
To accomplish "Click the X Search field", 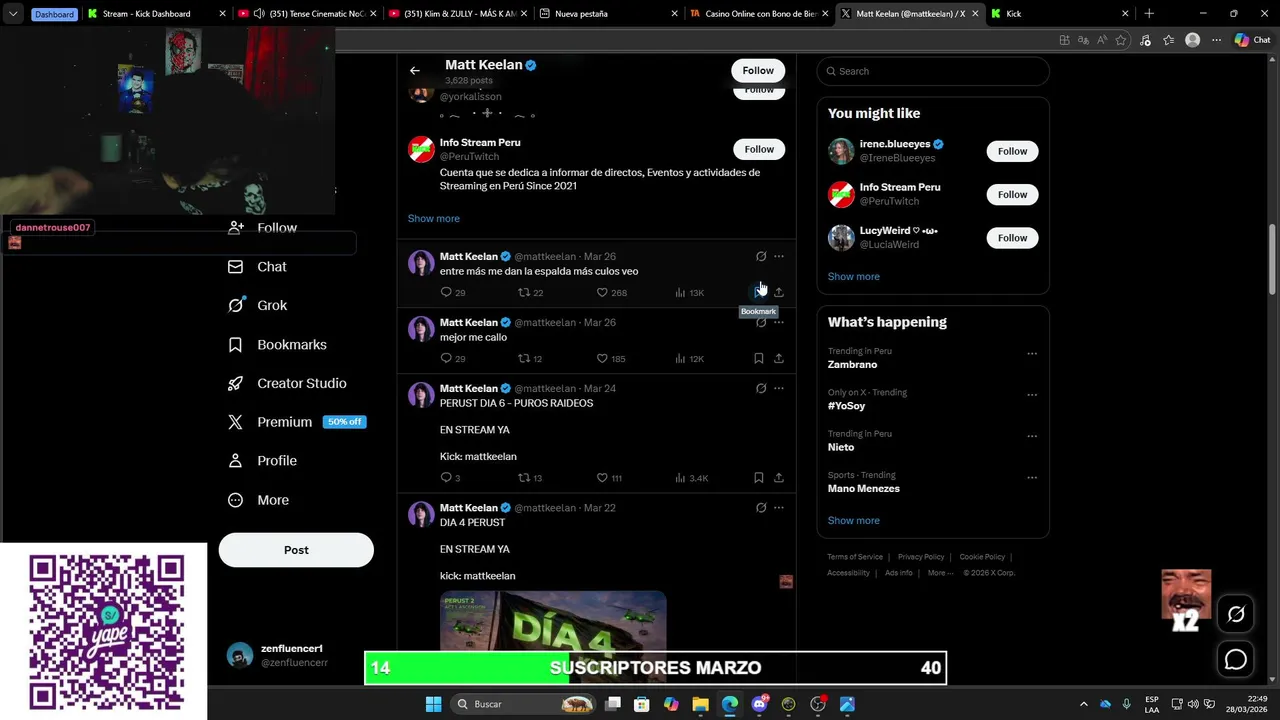I will click(933, 71).
